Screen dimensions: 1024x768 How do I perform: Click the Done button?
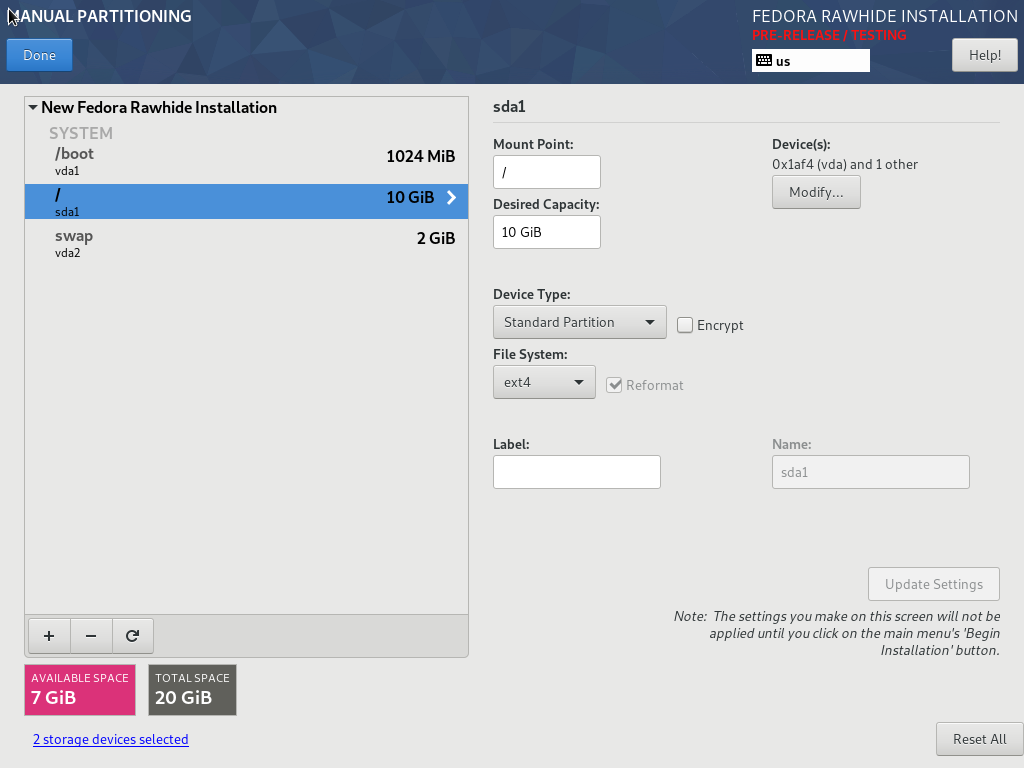point(39,56)
